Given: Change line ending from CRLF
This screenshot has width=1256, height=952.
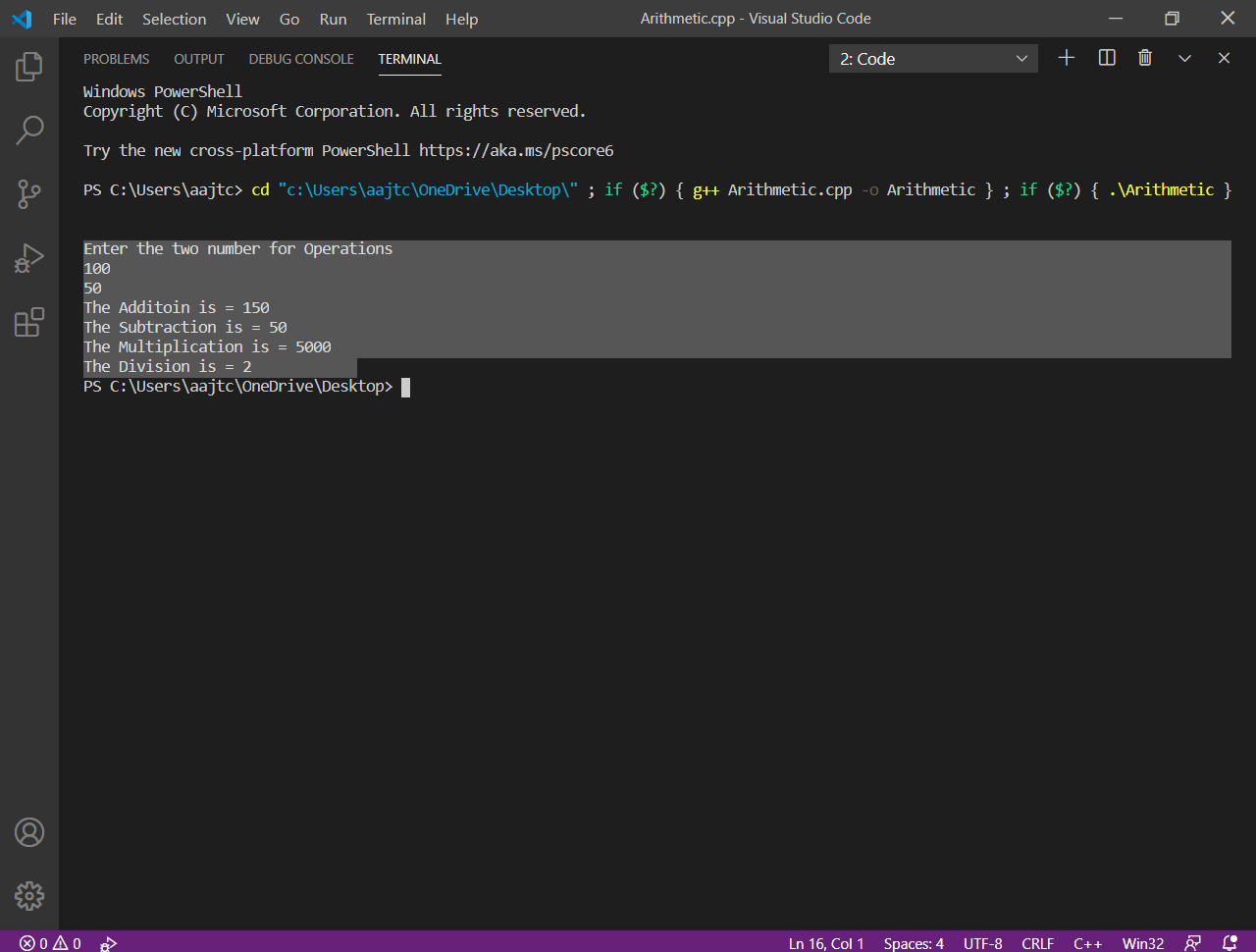Looking at the screenshot, I should pos(1037,943).
